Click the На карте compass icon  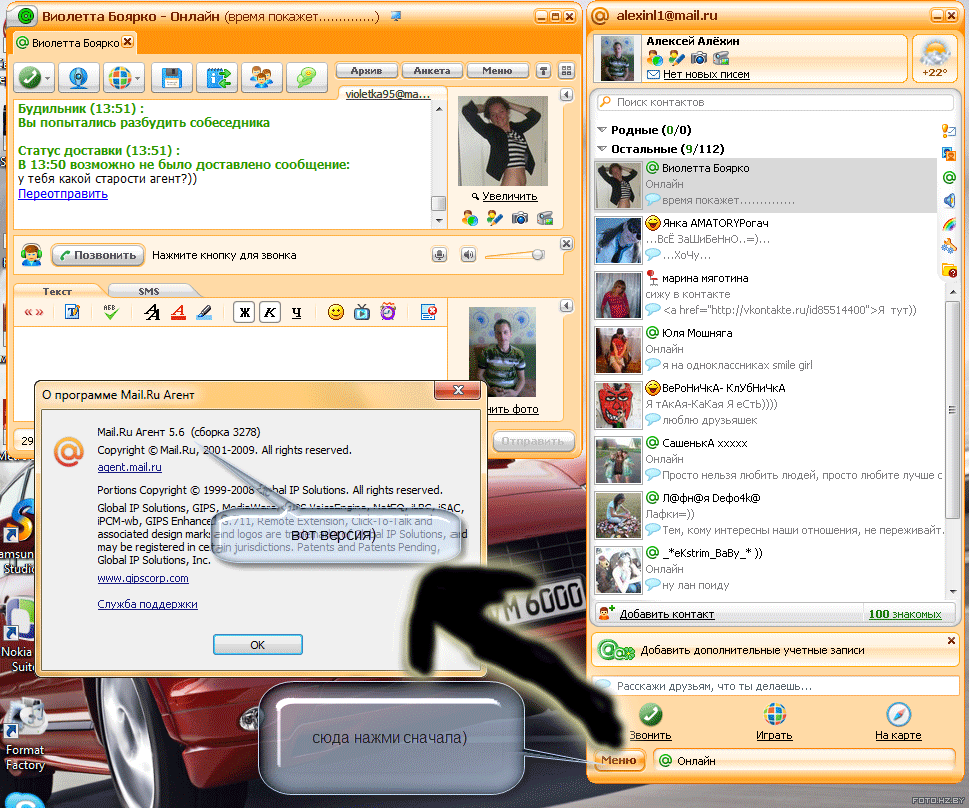[x=899, y=715]
